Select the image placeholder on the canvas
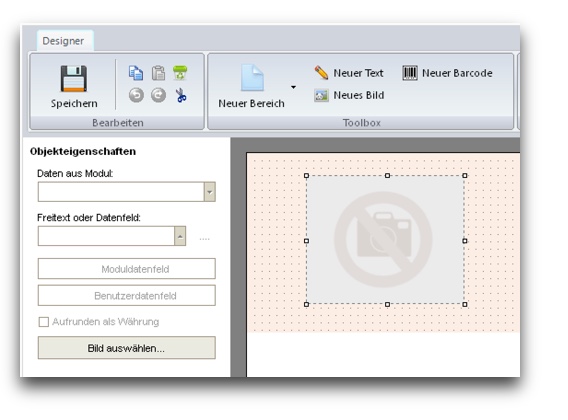Image resolution: width=568 pixels, height=420 pixels. (x=385, y=240)
